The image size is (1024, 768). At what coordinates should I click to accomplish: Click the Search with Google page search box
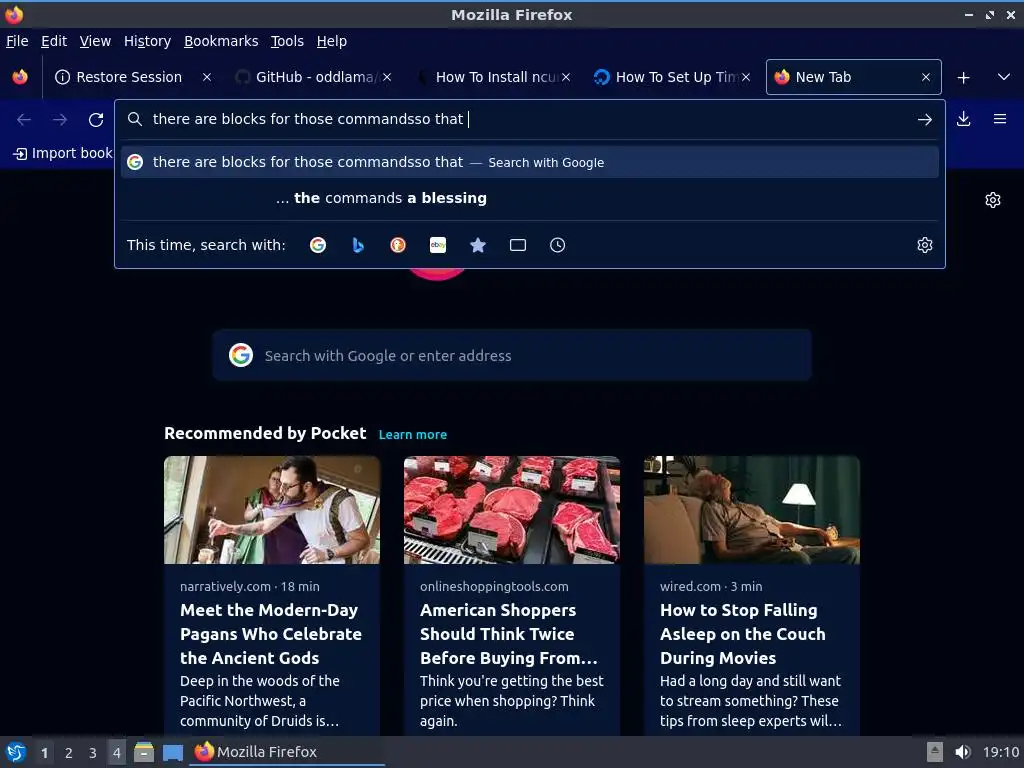(512, 355)
